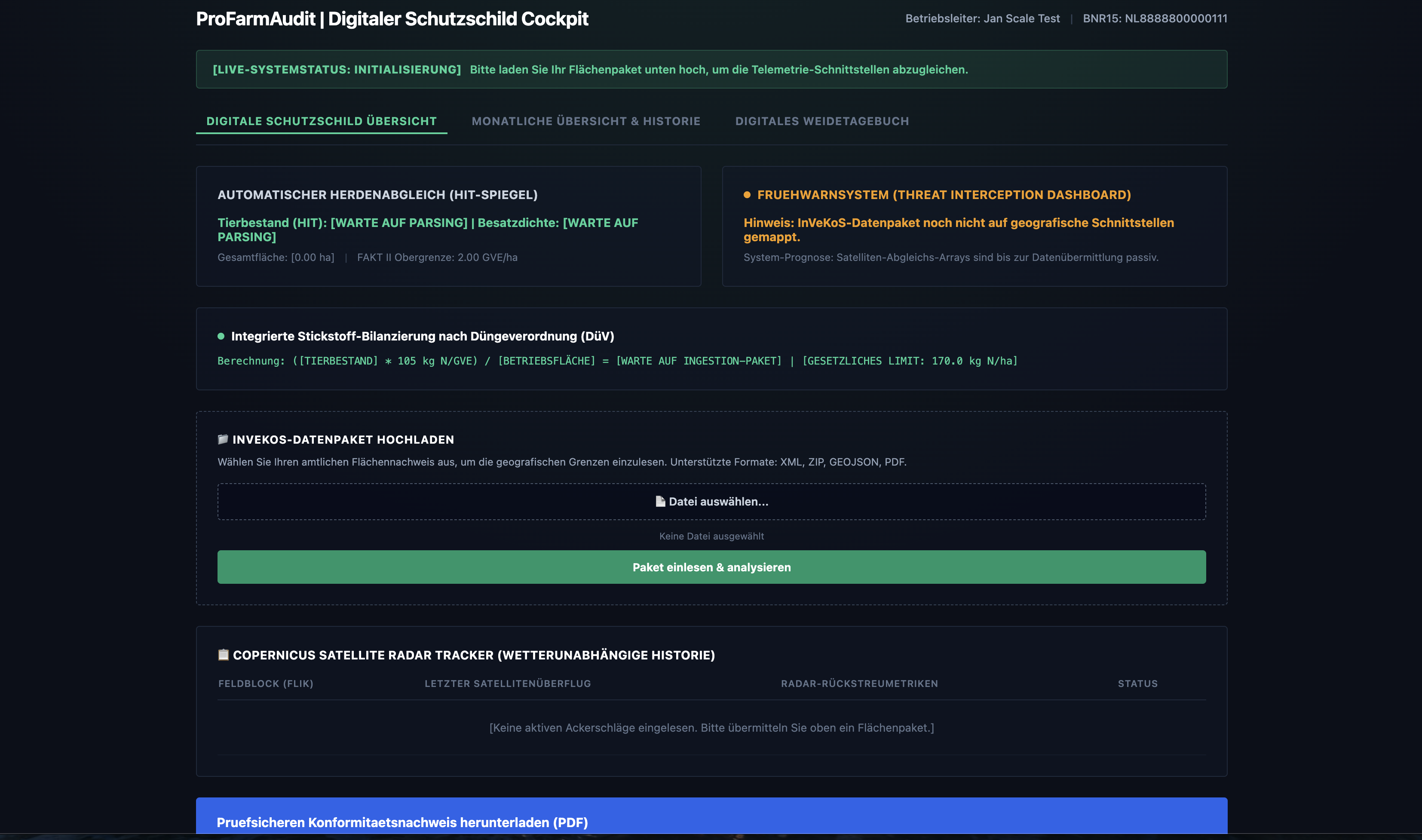Viewport: 1422px width, 840px height.
Task: Click the Stickstoff Berechnung formula line
Action: (617, 361)
